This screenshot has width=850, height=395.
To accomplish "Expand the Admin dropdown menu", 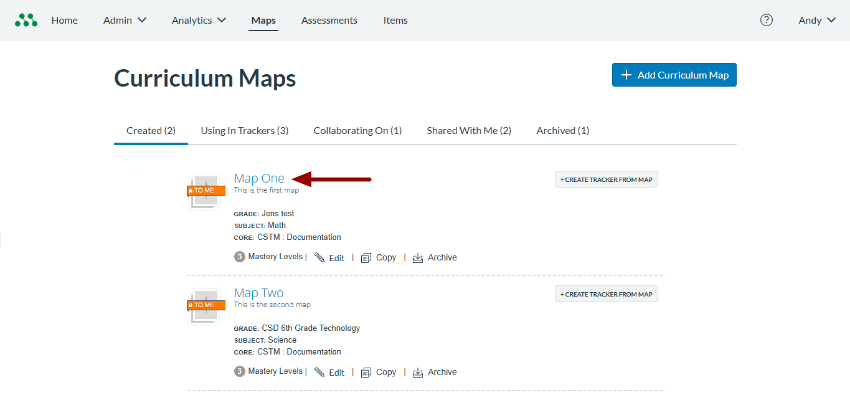I will tap(125, 21).
